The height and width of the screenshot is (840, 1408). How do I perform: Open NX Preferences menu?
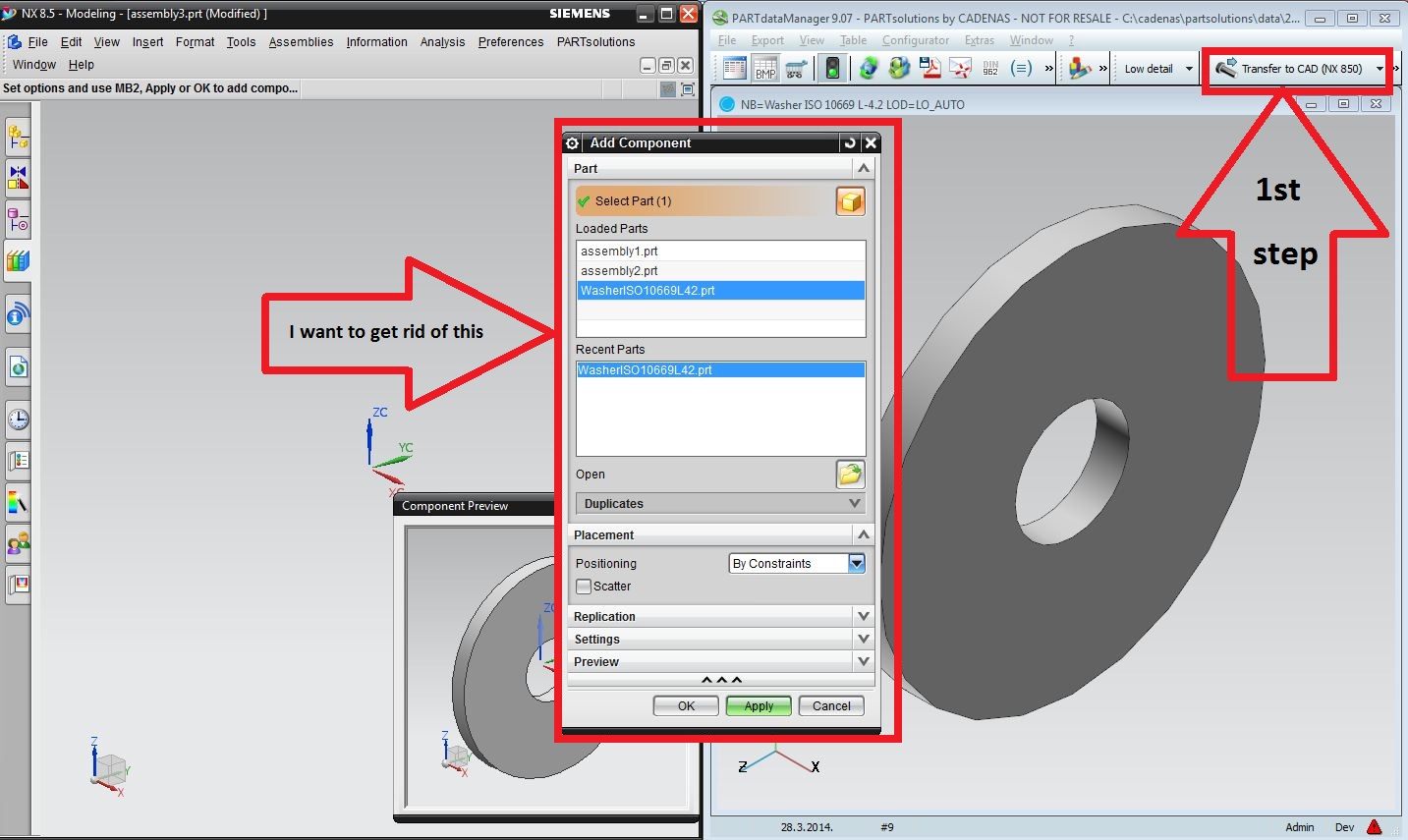511,42
